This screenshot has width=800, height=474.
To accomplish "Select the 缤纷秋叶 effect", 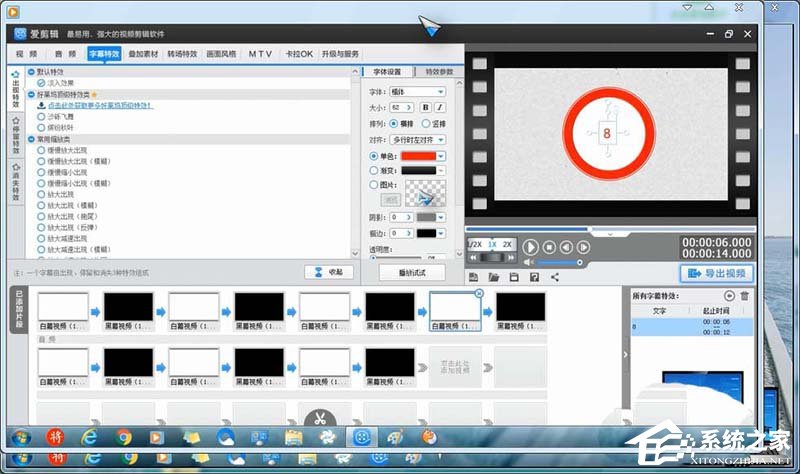I will pos(56,128).
